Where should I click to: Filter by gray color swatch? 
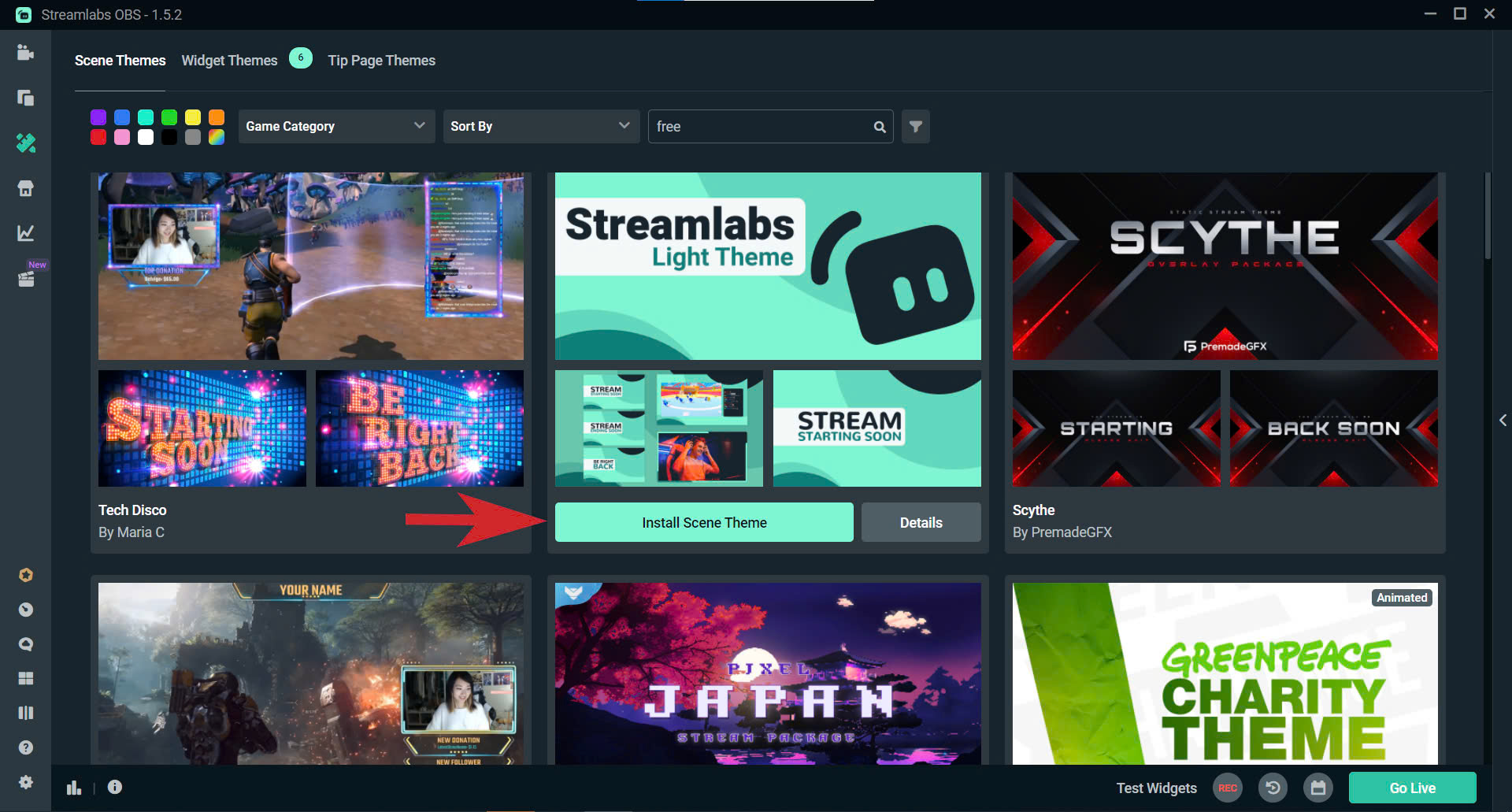(193, 137)
